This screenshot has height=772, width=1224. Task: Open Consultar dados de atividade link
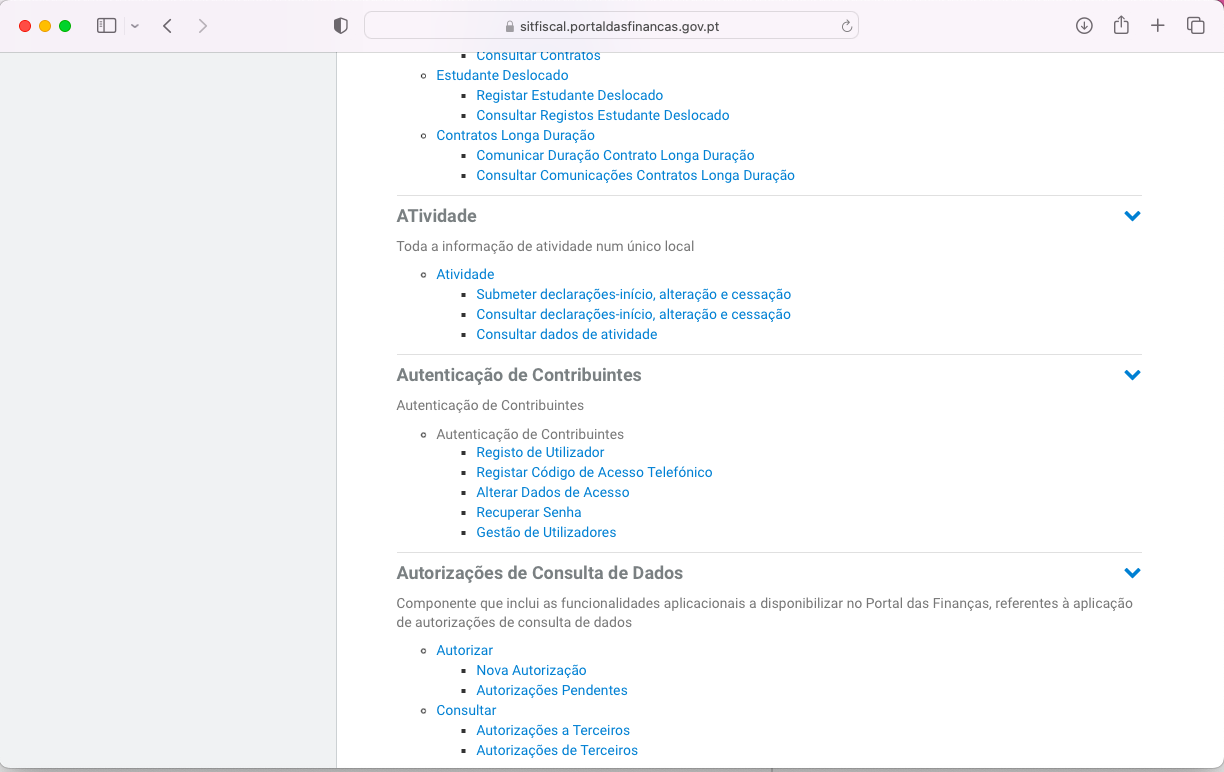567,334
